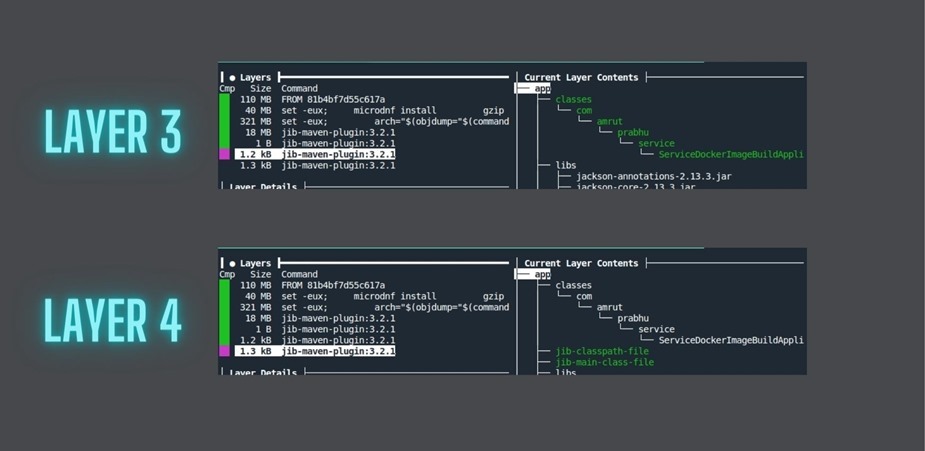Select jackson-annotations-2.13.3.jar in the tree
925x451 pixels.
(x=654, y=176)
